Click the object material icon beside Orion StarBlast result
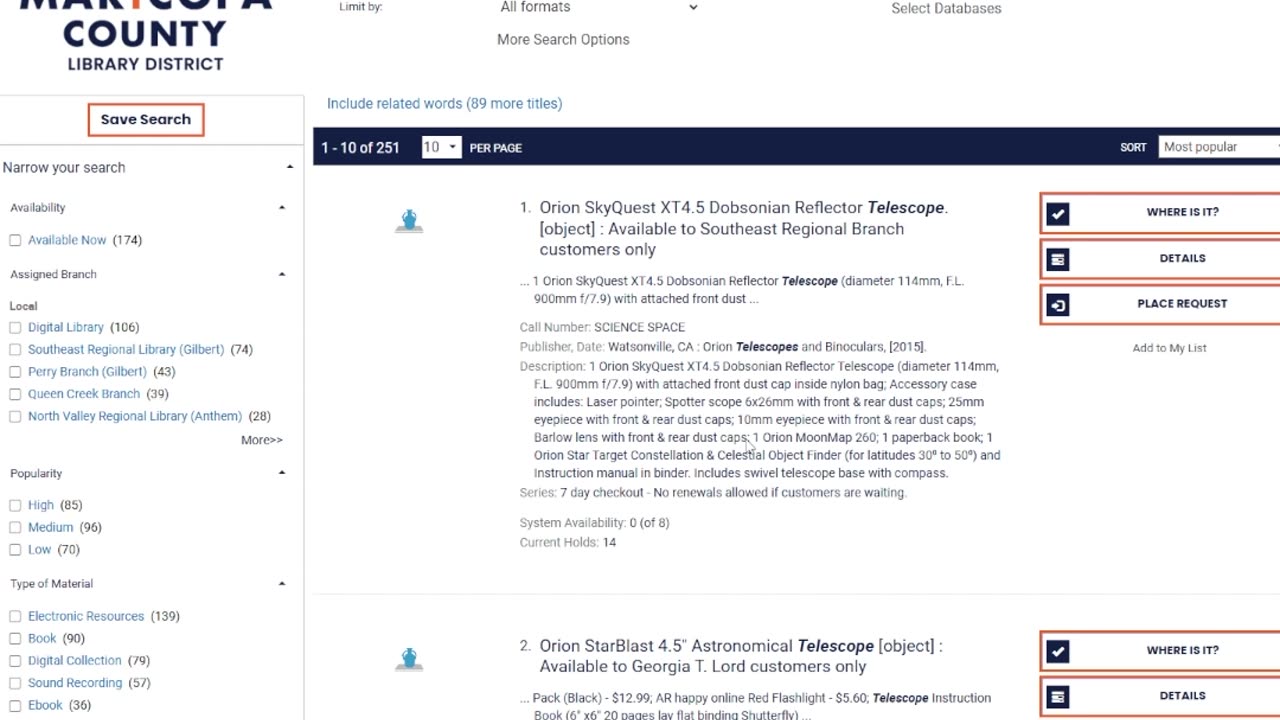 pos(409,658)
